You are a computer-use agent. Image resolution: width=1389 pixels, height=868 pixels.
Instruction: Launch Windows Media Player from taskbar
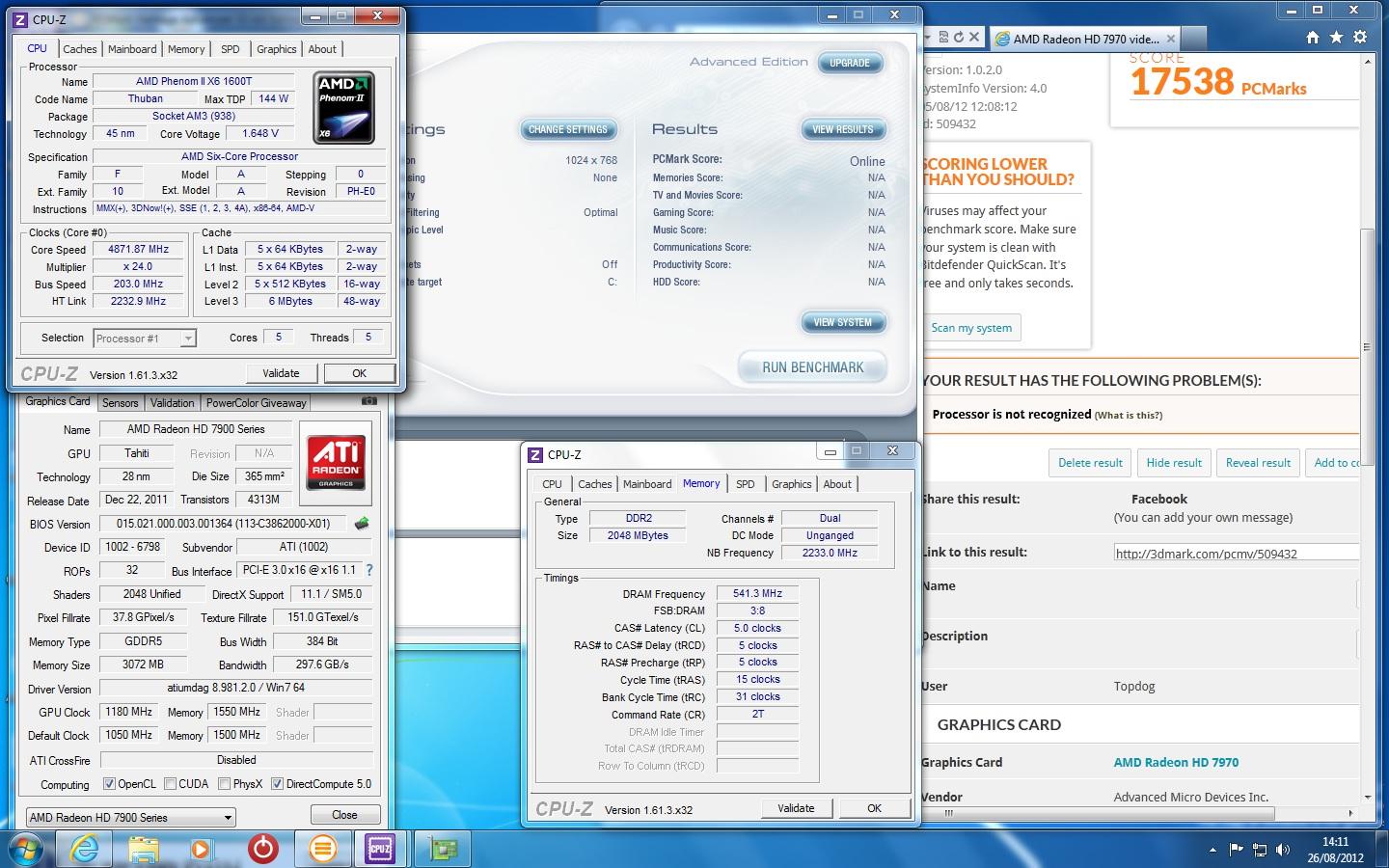click(201, 849)
